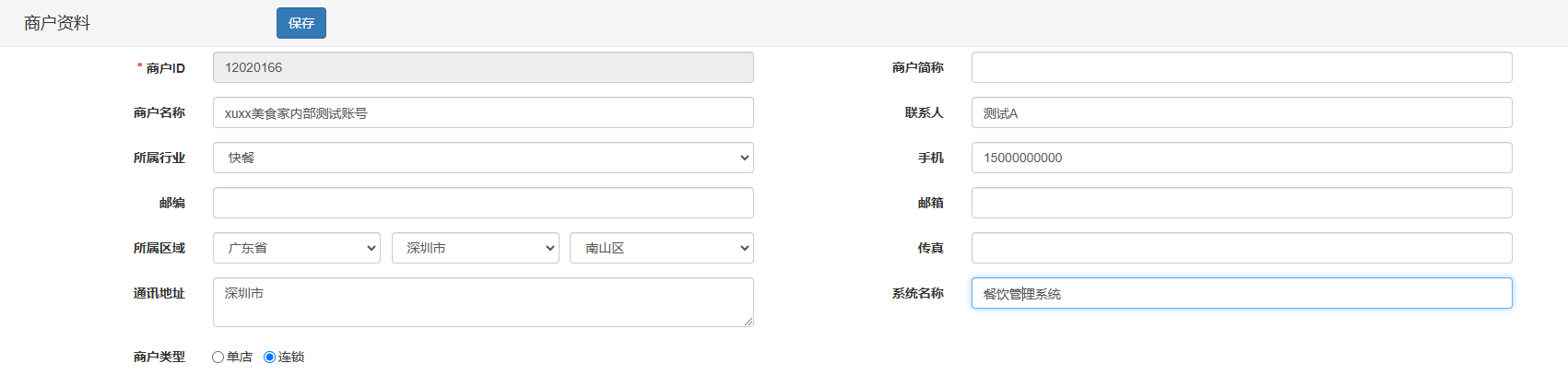
Task: Open the 广东省 province dropdown
Action: click(296, 248)
